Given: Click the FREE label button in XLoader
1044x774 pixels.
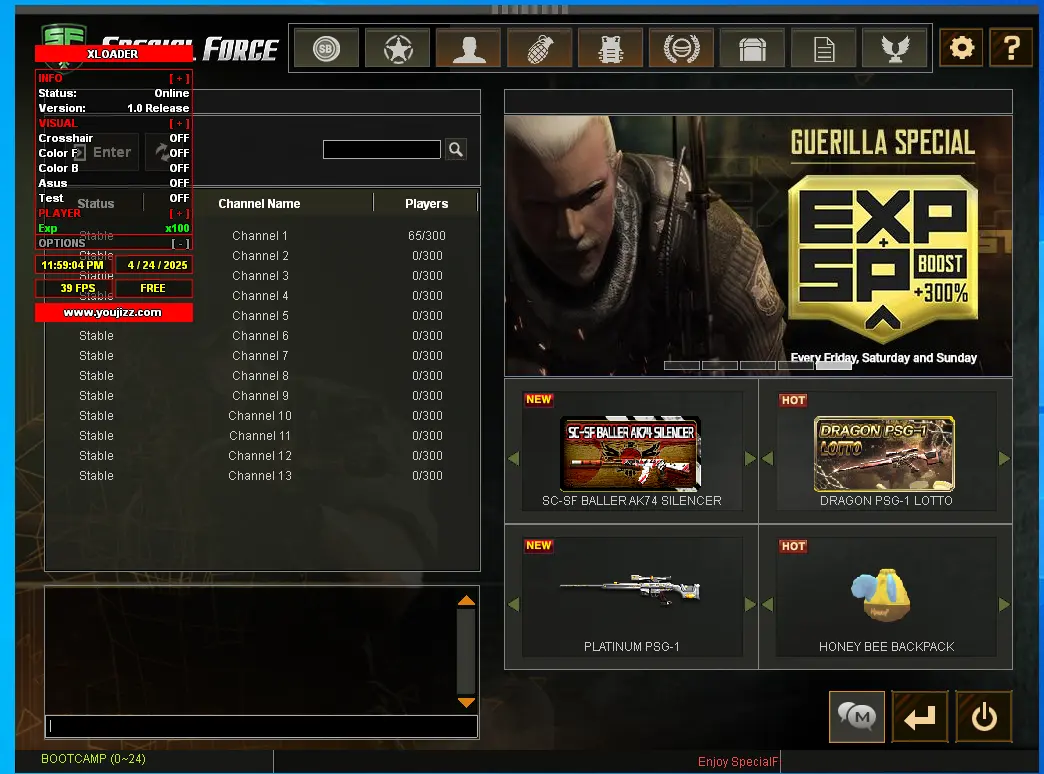Looking at the screenshot, I should (x=153, y=288).
